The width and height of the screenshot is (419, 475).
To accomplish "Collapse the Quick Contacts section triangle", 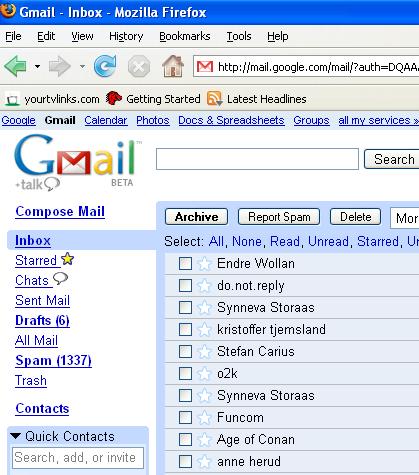I will coord(16,436).
